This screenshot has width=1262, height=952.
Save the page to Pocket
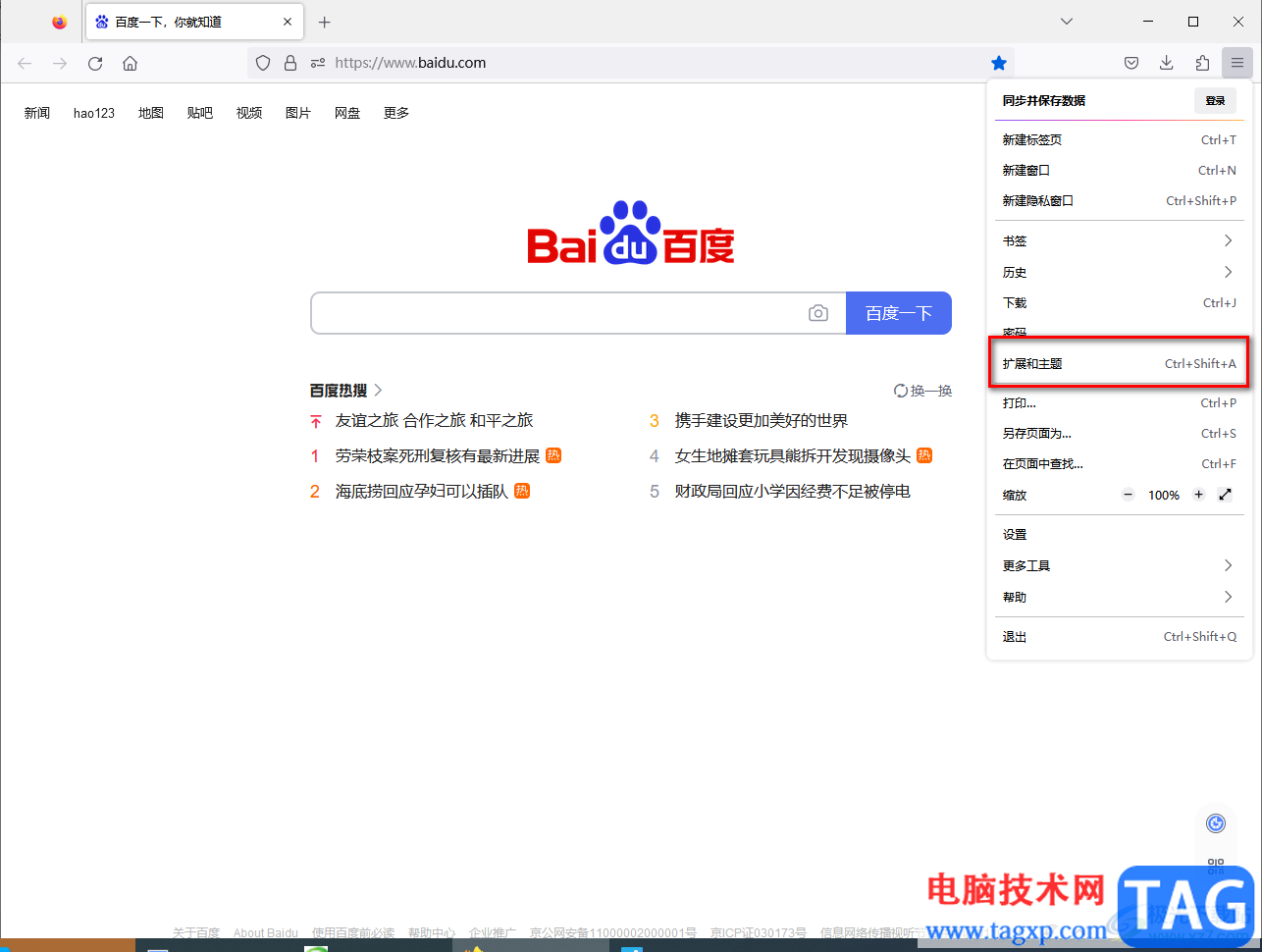point(1131,63)
